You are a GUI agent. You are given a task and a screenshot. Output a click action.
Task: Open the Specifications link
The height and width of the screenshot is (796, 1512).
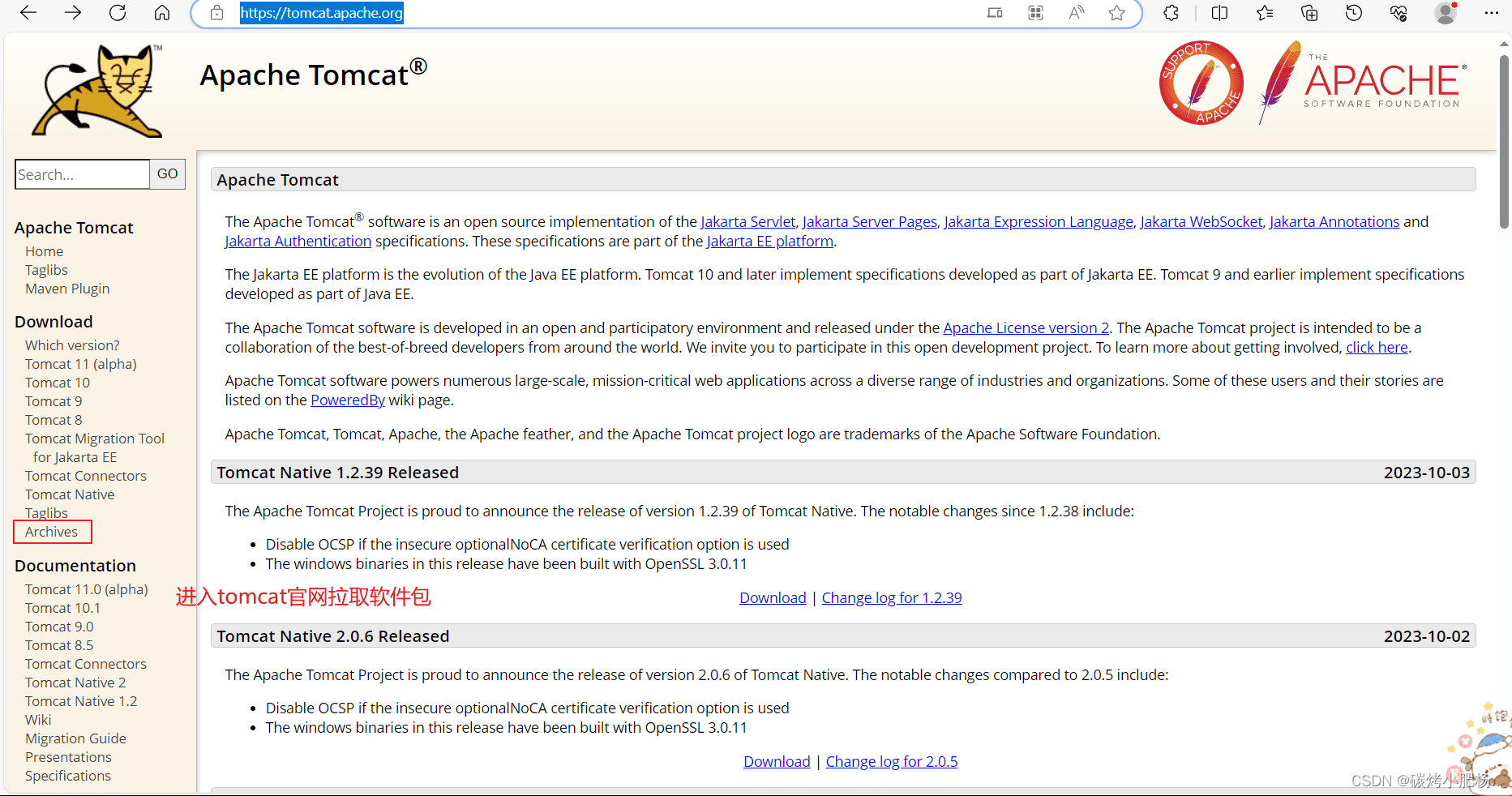pos(68,776)
